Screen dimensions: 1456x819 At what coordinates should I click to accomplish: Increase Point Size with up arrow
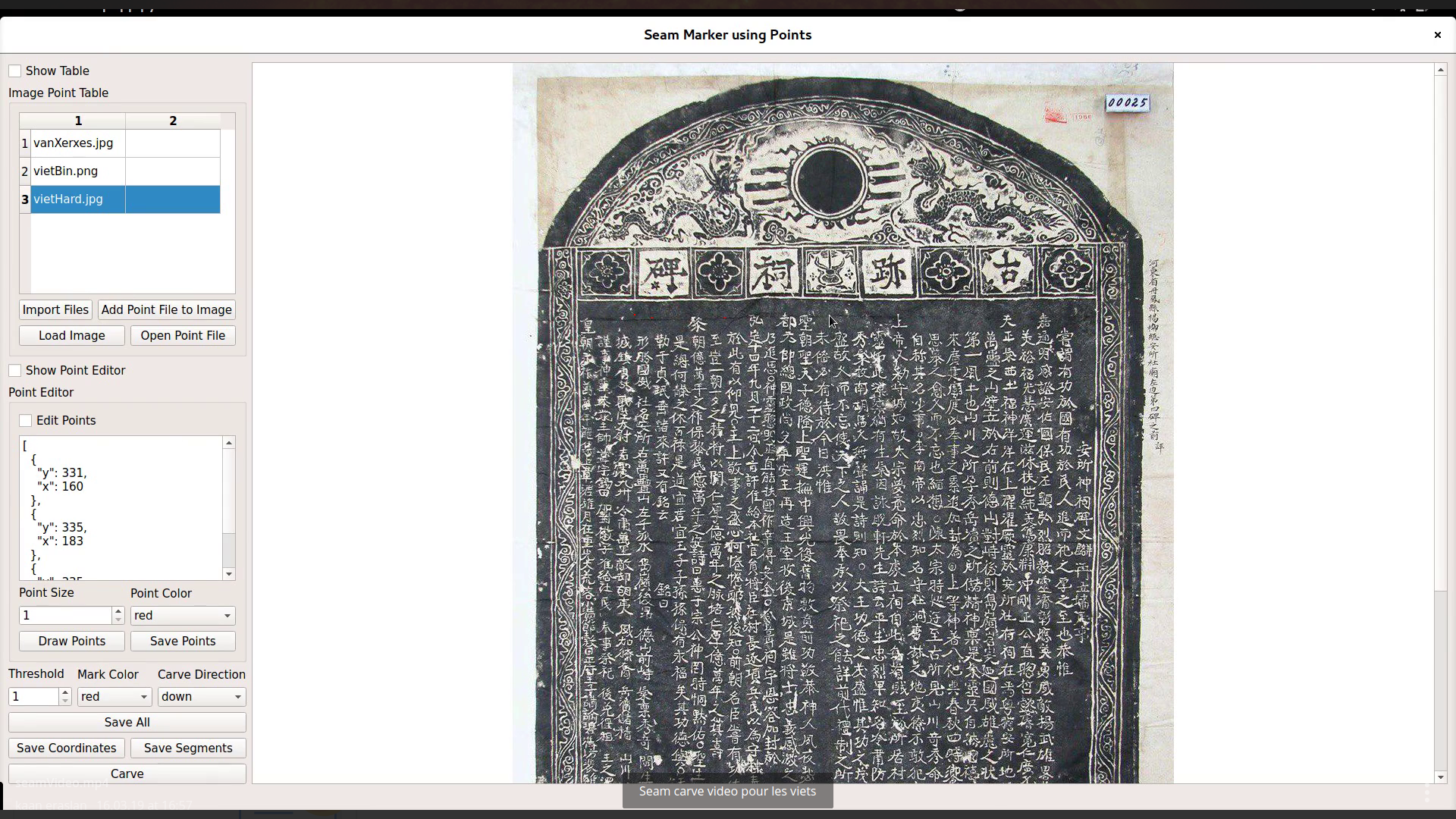[x=118, y=611]
